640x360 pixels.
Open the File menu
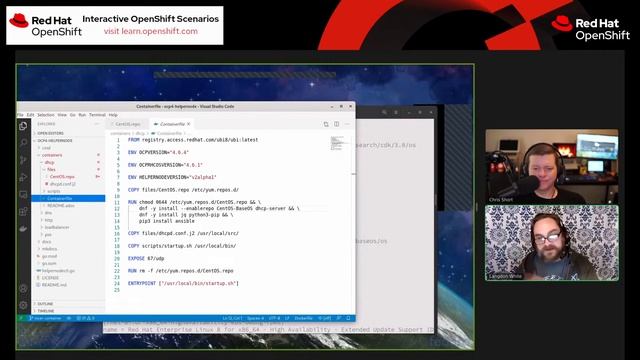[20, 115]
